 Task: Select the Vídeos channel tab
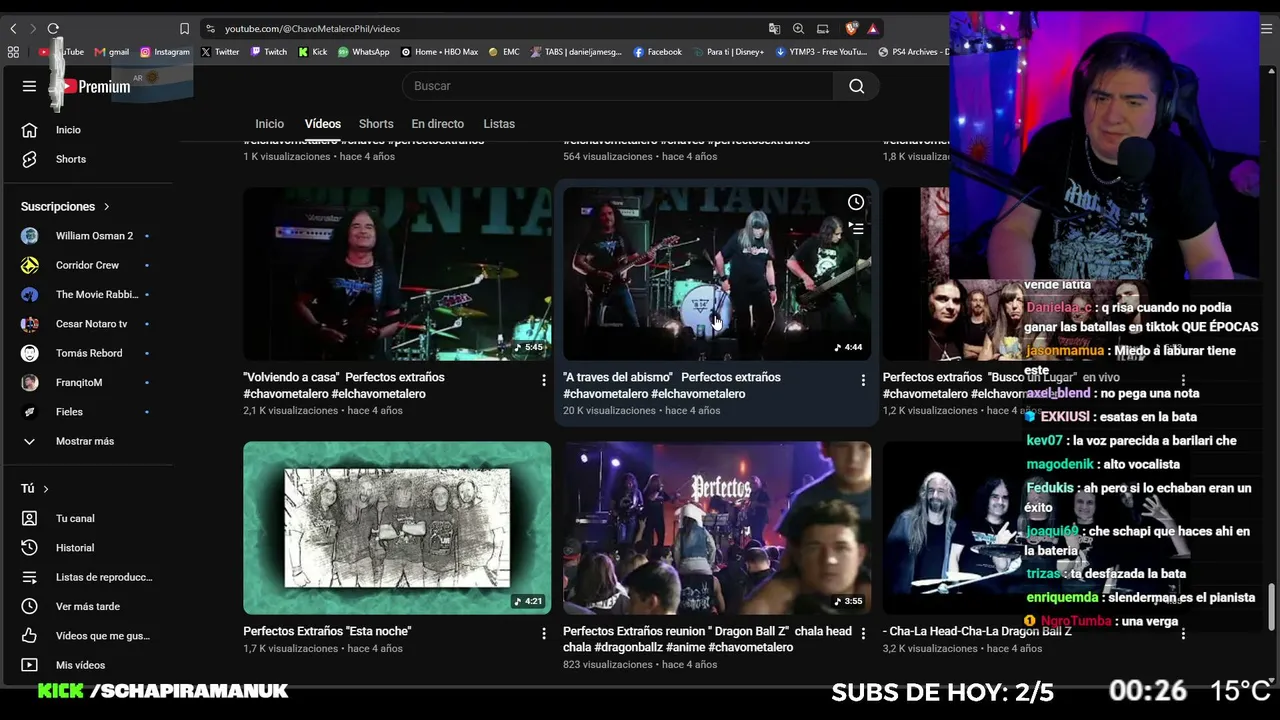[x=323, y=124]
